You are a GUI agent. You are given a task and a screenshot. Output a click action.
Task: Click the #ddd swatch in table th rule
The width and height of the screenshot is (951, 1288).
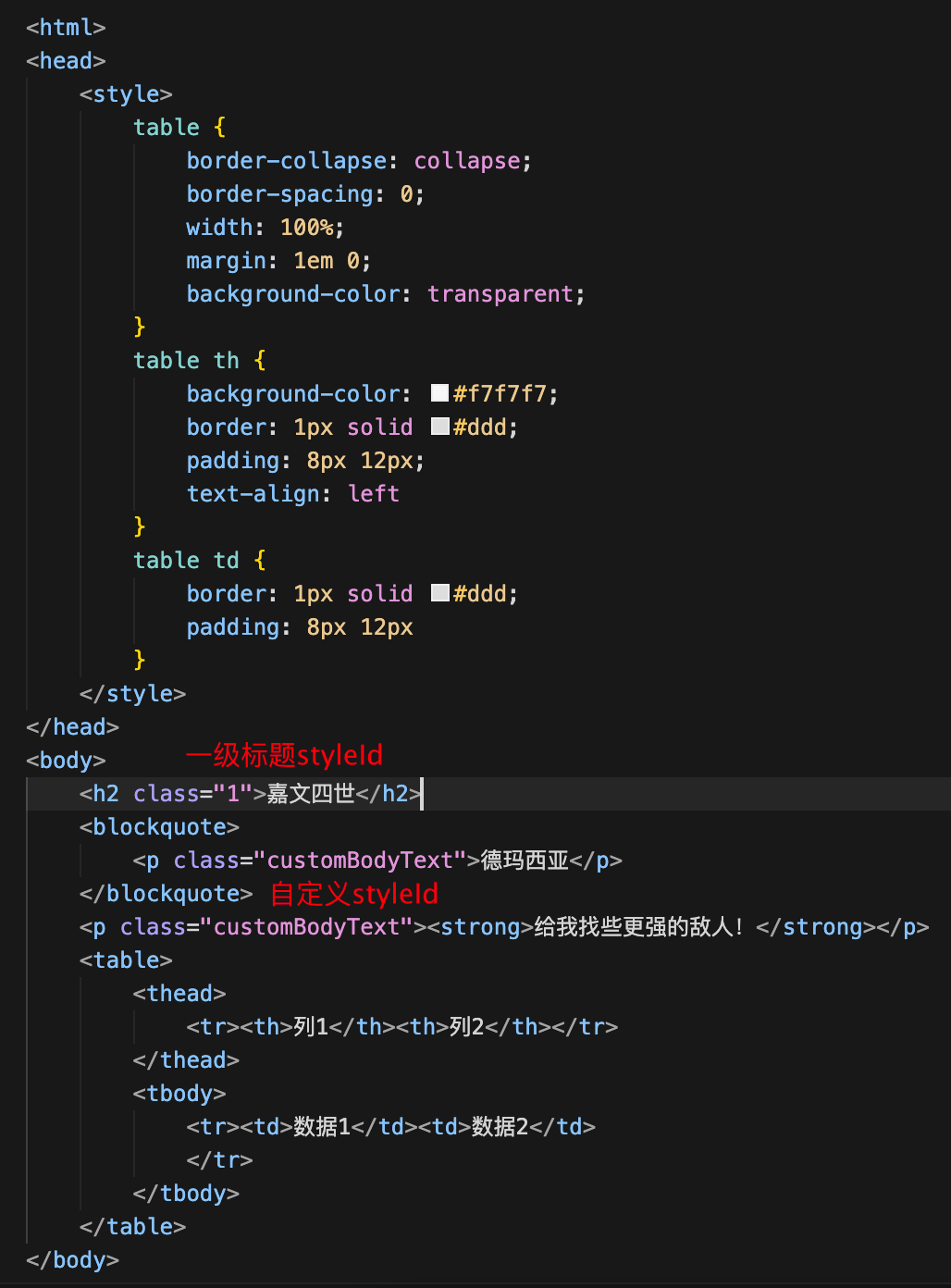(439, 426)
